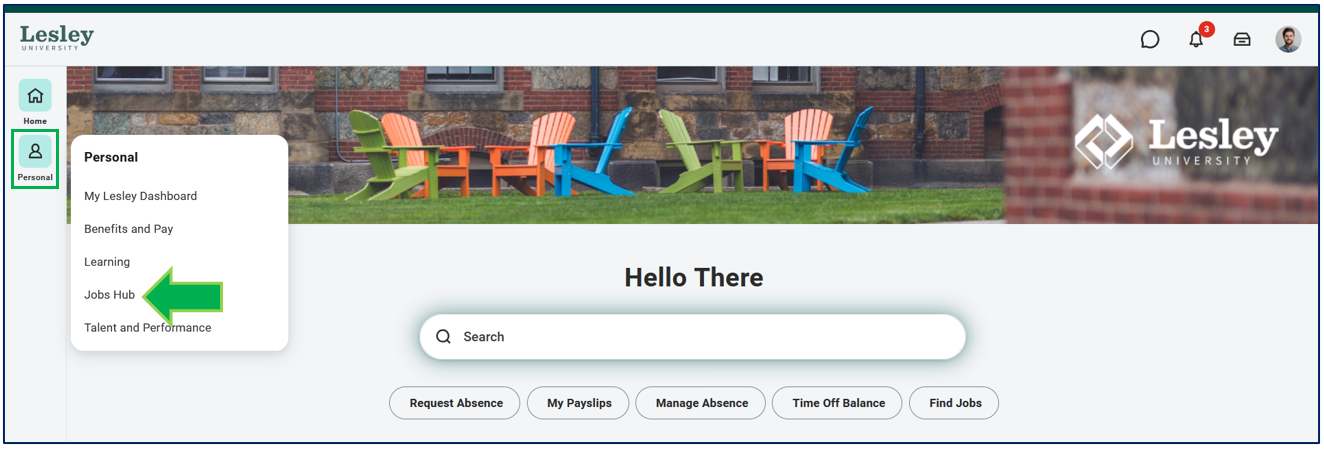Open My Lesley Dashboard menu item
1324x450 pixels.
coord(140,196)
